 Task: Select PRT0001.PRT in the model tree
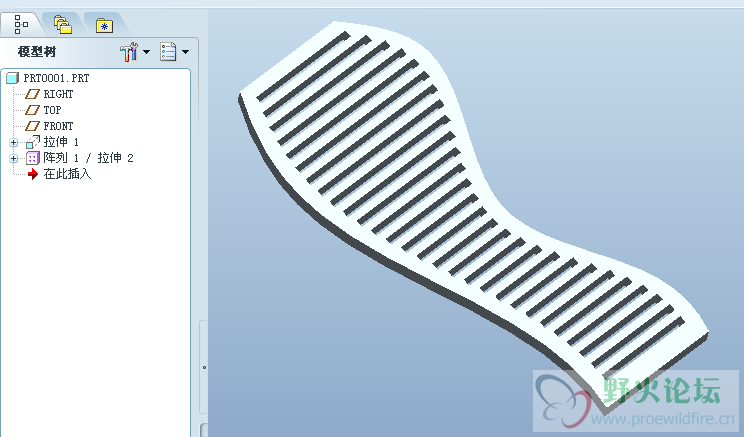tap(56, 78)
